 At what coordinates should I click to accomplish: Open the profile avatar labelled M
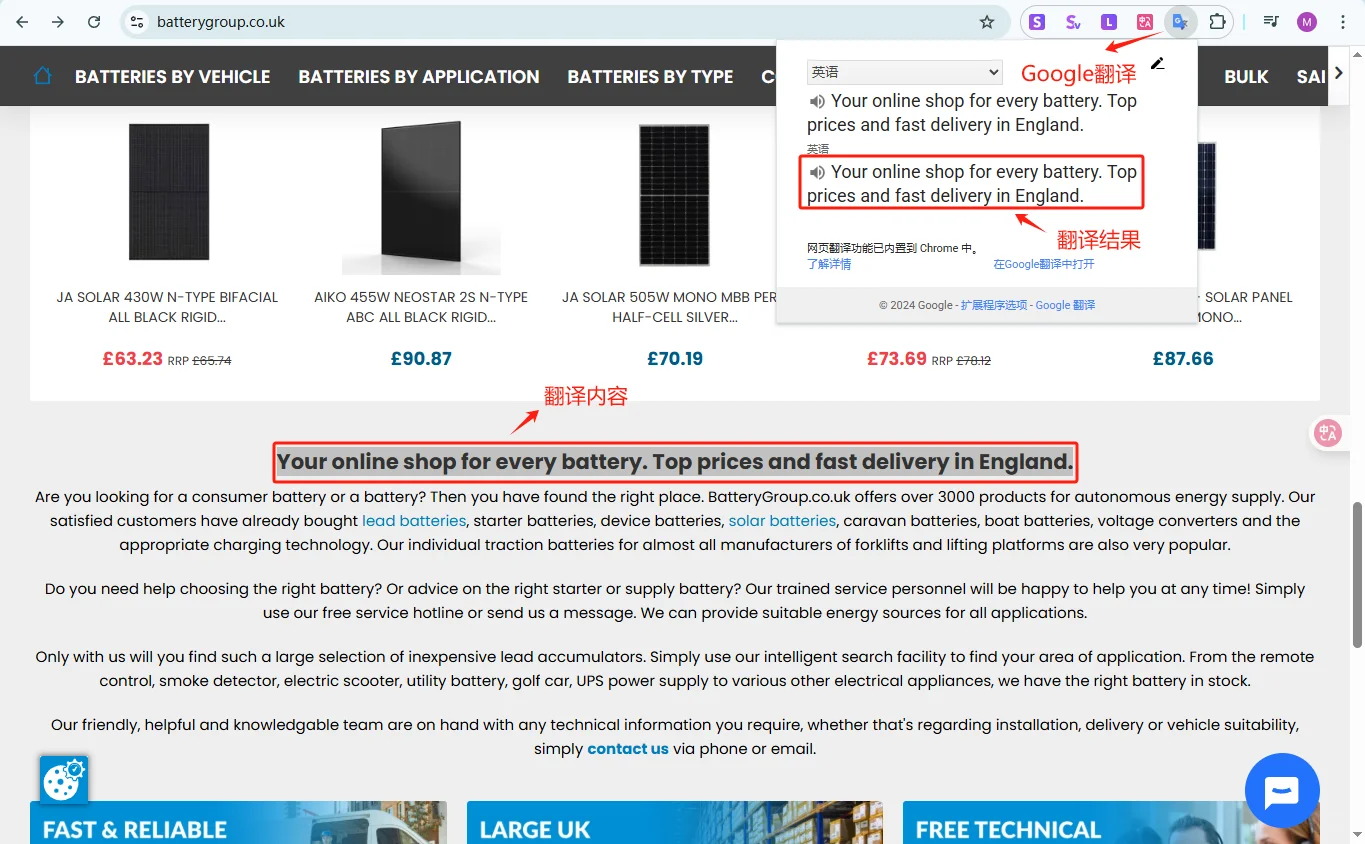coord(1307,22)
